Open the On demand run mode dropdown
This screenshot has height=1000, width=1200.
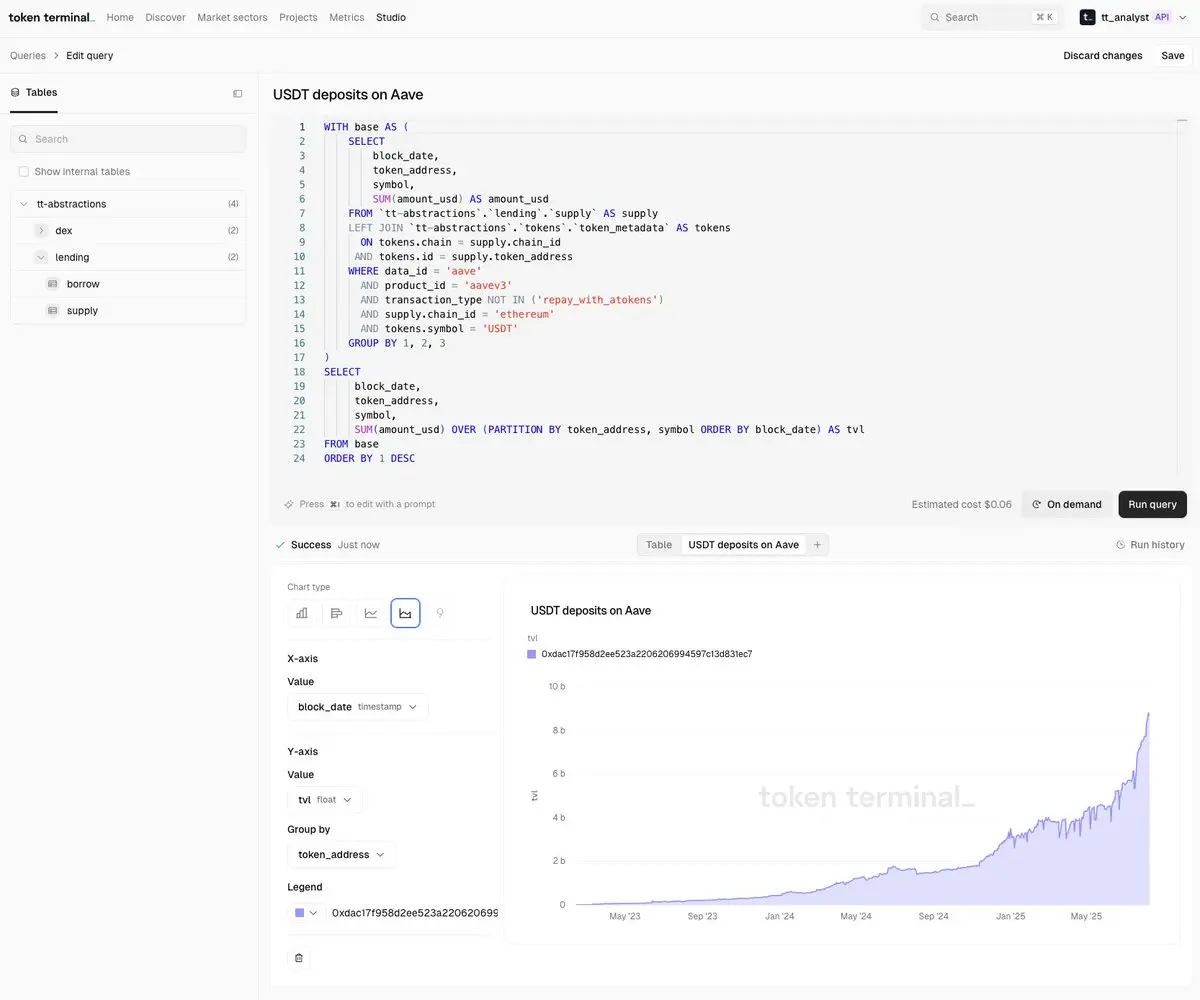[x=1066, y=504]
